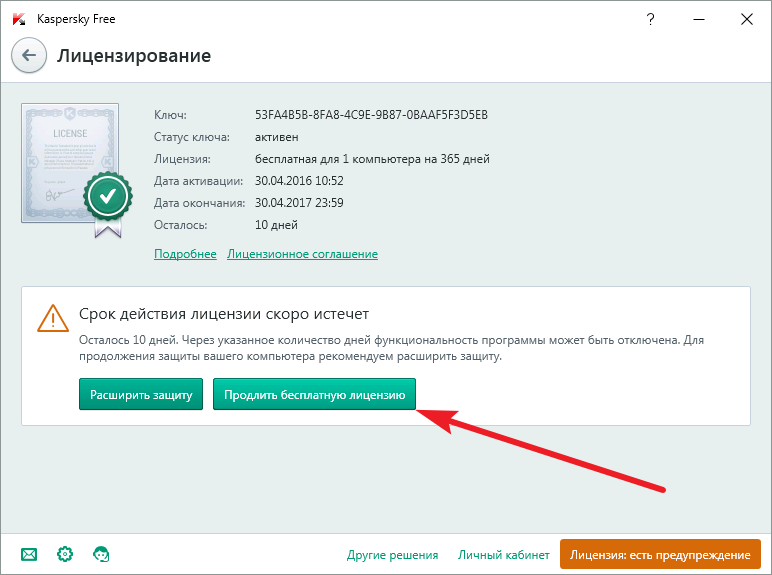Screen dimensions: 772x575
Task: Open the Подробнее link
Action: (185, 254)
